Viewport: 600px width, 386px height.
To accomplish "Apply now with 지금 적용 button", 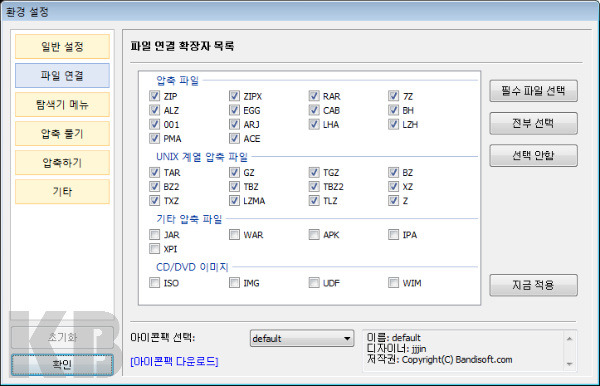I will (533, 285).
